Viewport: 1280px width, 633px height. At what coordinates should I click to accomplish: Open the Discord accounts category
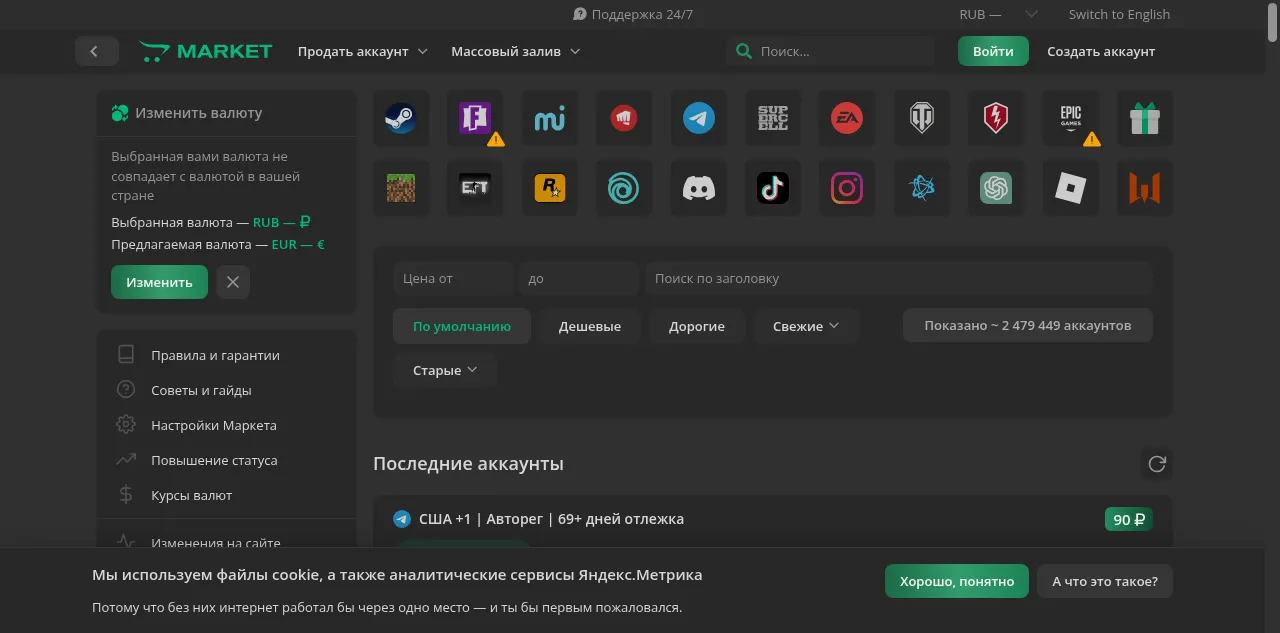pyautogui.click(x=699, y=188)
